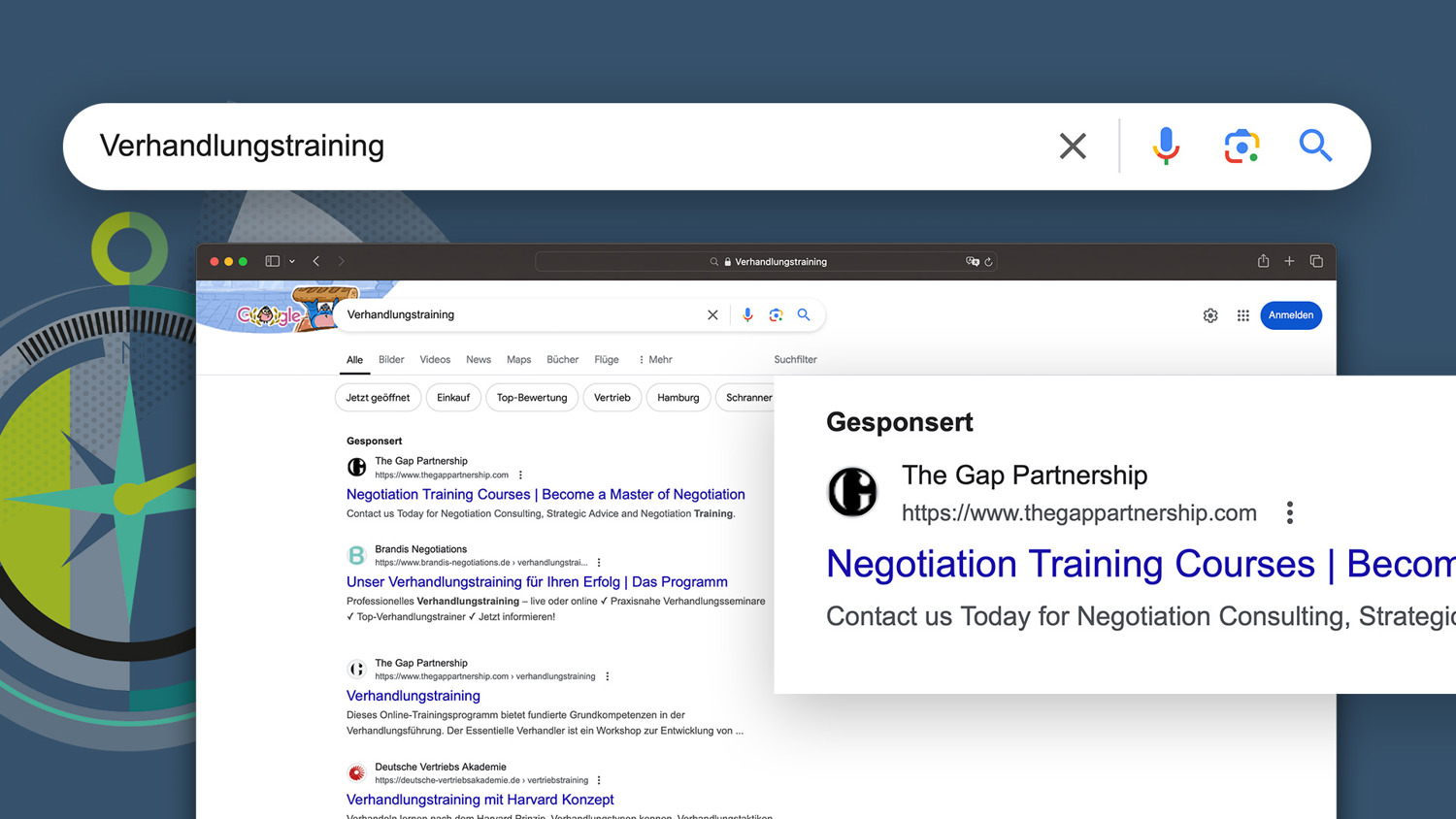Open Google settings gear
This screenshot has width=1456, height=819.
tap(1210, 315)
